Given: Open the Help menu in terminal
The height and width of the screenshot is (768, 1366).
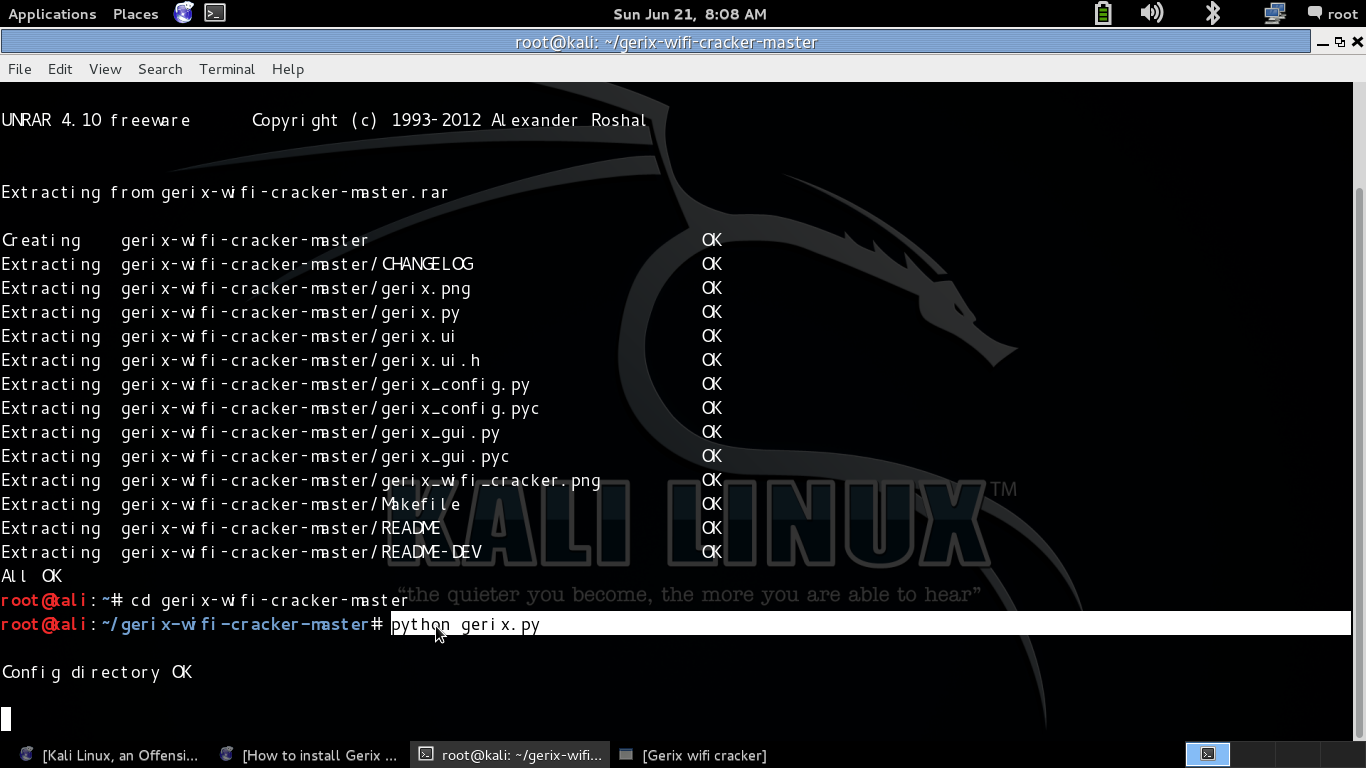Looking at the screenshot, I should (288, 69).
